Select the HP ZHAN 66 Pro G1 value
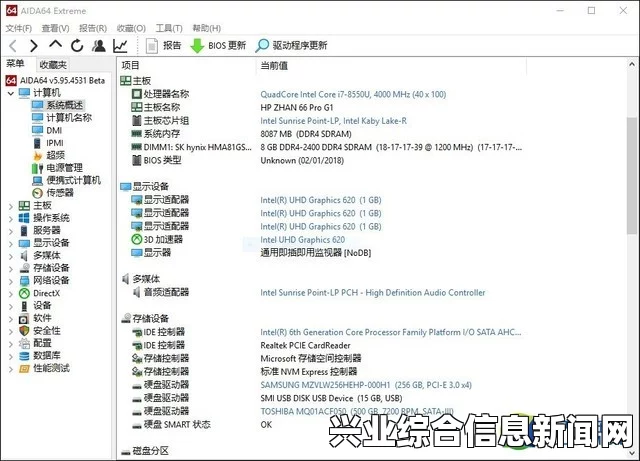This screenshot has width=640, height=461. pyautogui.click(x=297, y=108)
